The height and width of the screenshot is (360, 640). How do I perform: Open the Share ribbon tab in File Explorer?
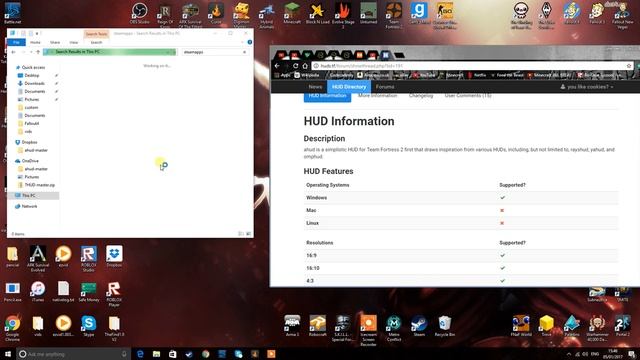click(x=55, y=42)
